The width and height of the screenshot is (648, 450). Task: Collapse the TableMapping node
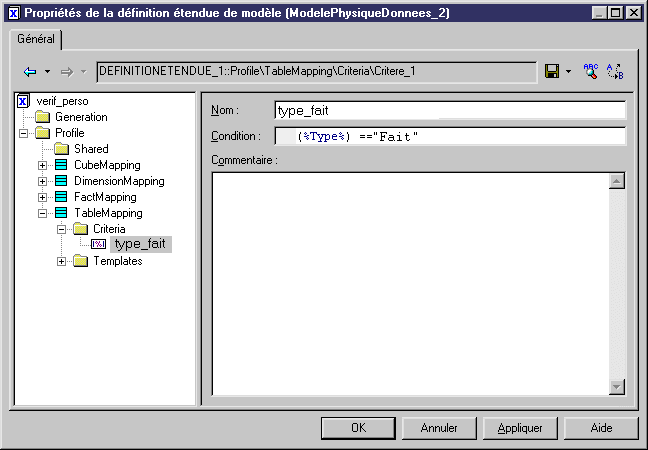tap(42, 213)
